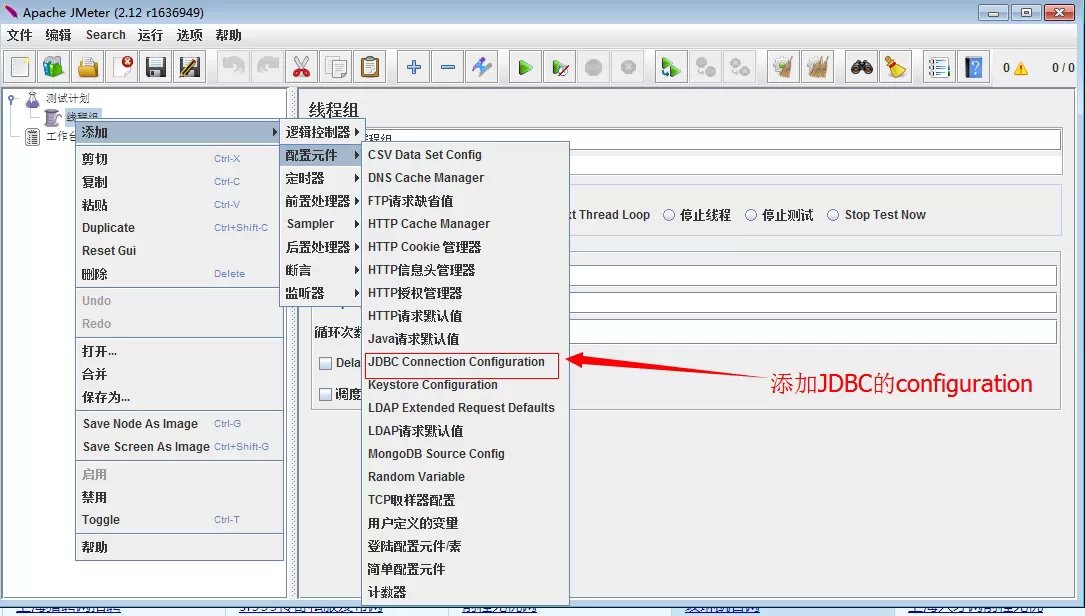This screenshot has height=616, width=1085.
Task: Click the Expand All plus icon
Action: click(x=414, y=67)
